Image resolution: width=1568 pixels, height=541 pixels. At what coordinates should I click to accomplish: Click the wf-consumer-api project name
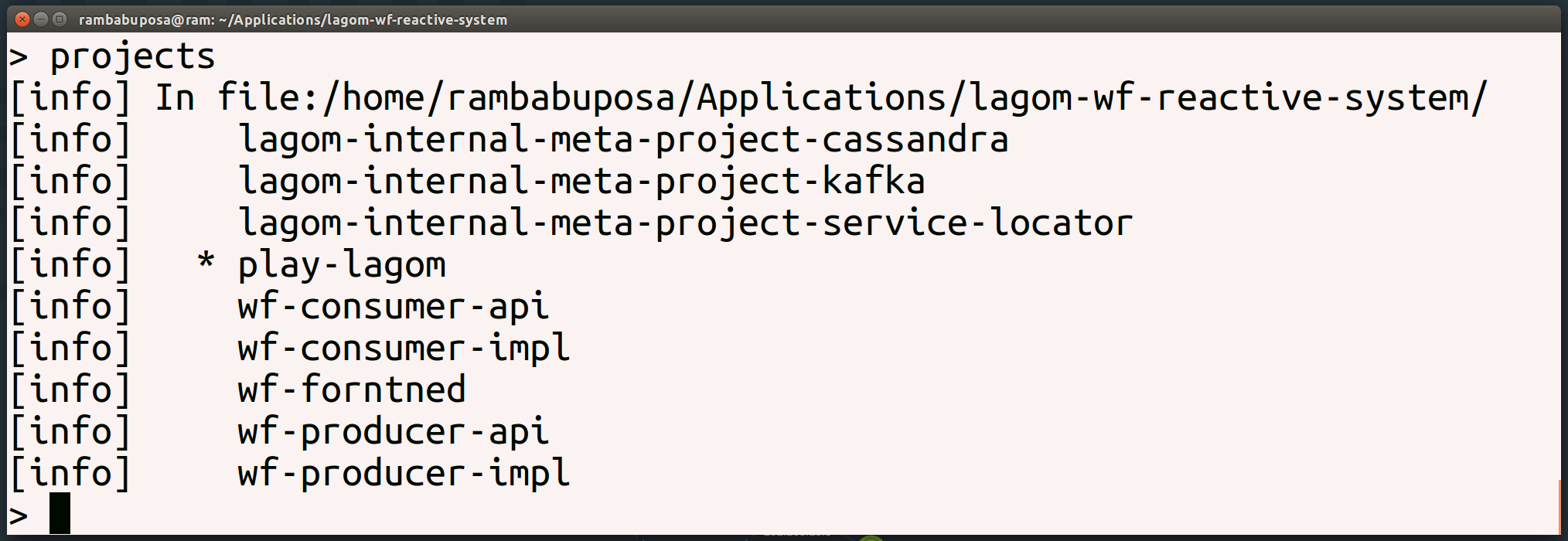(x=394, y=307)
